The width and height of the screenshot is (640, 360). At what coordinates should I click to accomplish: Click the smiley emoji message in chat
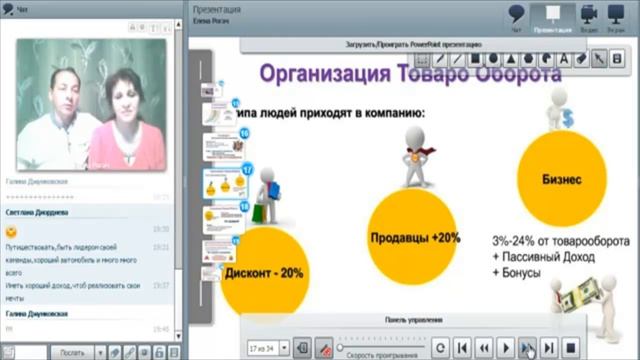[11, 232]
